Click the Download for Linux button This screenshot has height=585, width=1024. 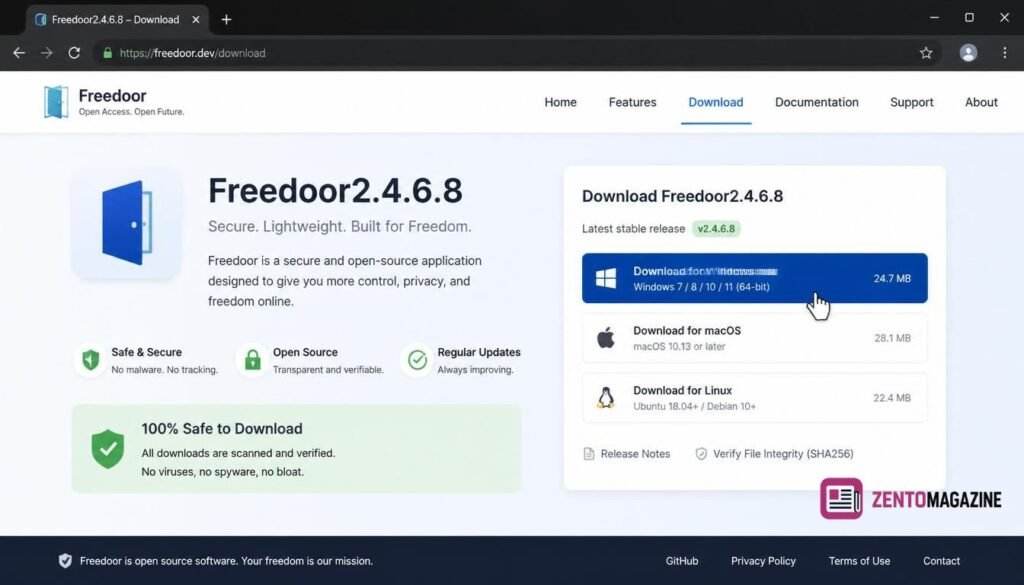tap(754, 398)
